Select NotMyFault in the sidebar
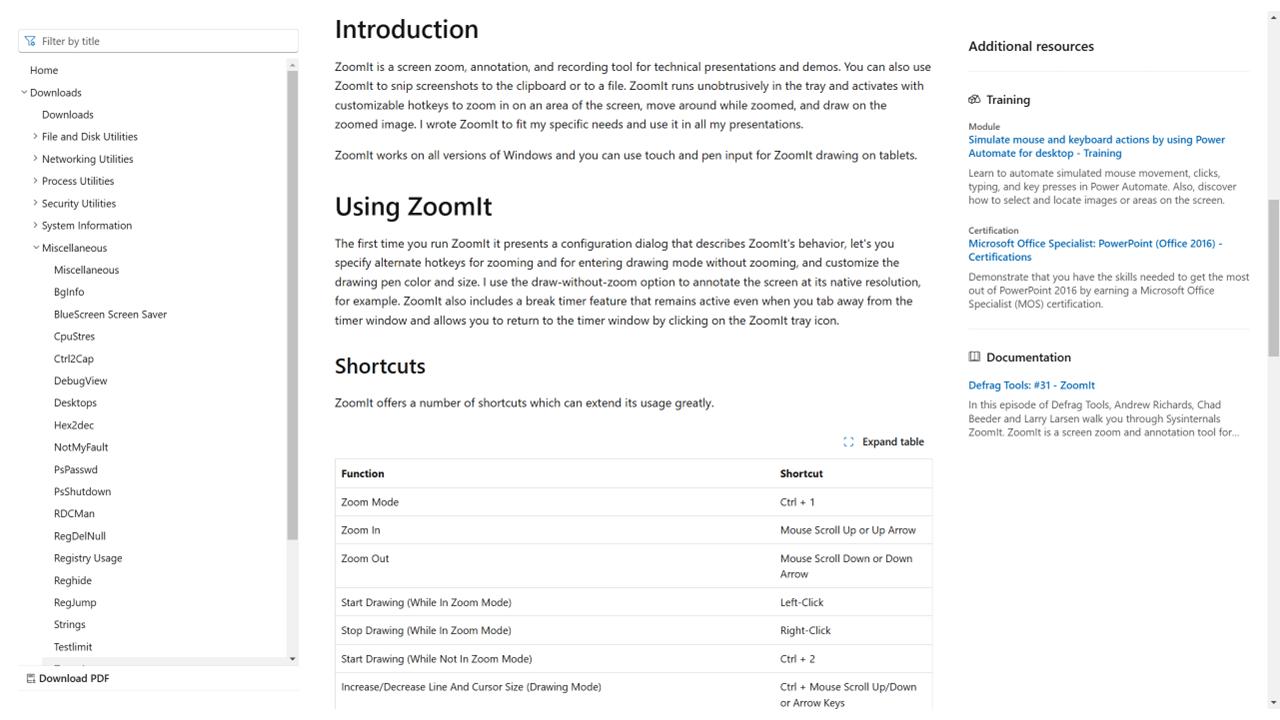 click(x=81, y=447)
